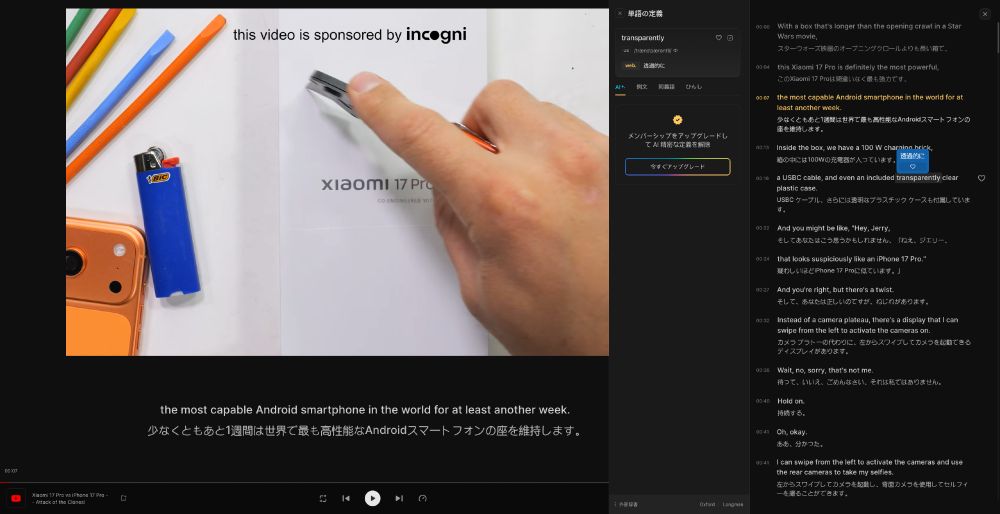
Task: Click the Longman dictionary link
Action: tap(733, 504)
